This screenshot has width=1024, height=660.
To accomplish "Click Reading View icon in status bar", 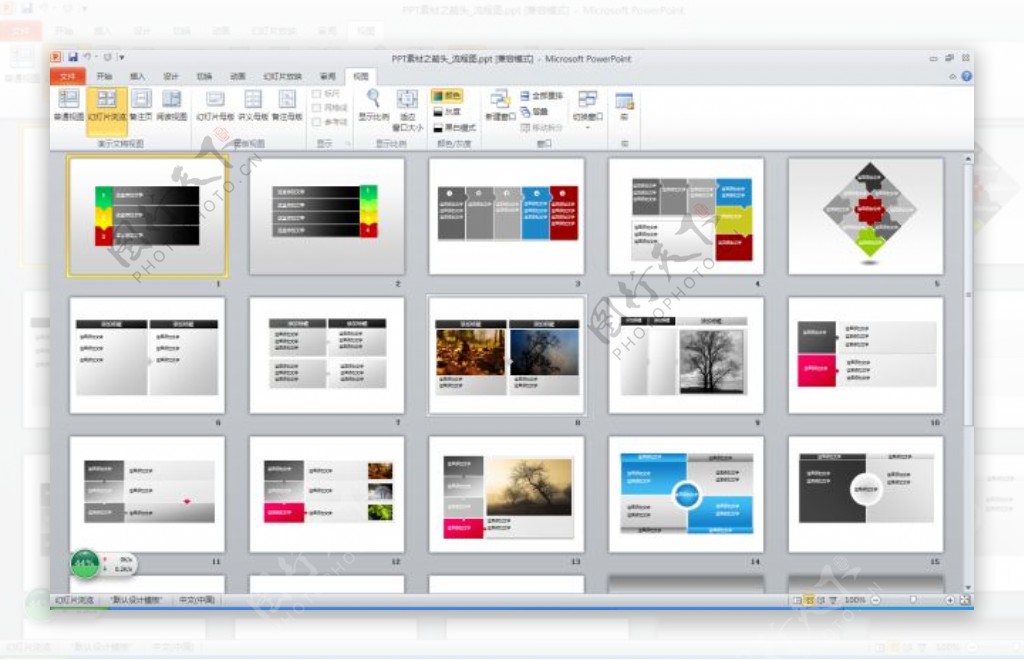I will [821, 600].
